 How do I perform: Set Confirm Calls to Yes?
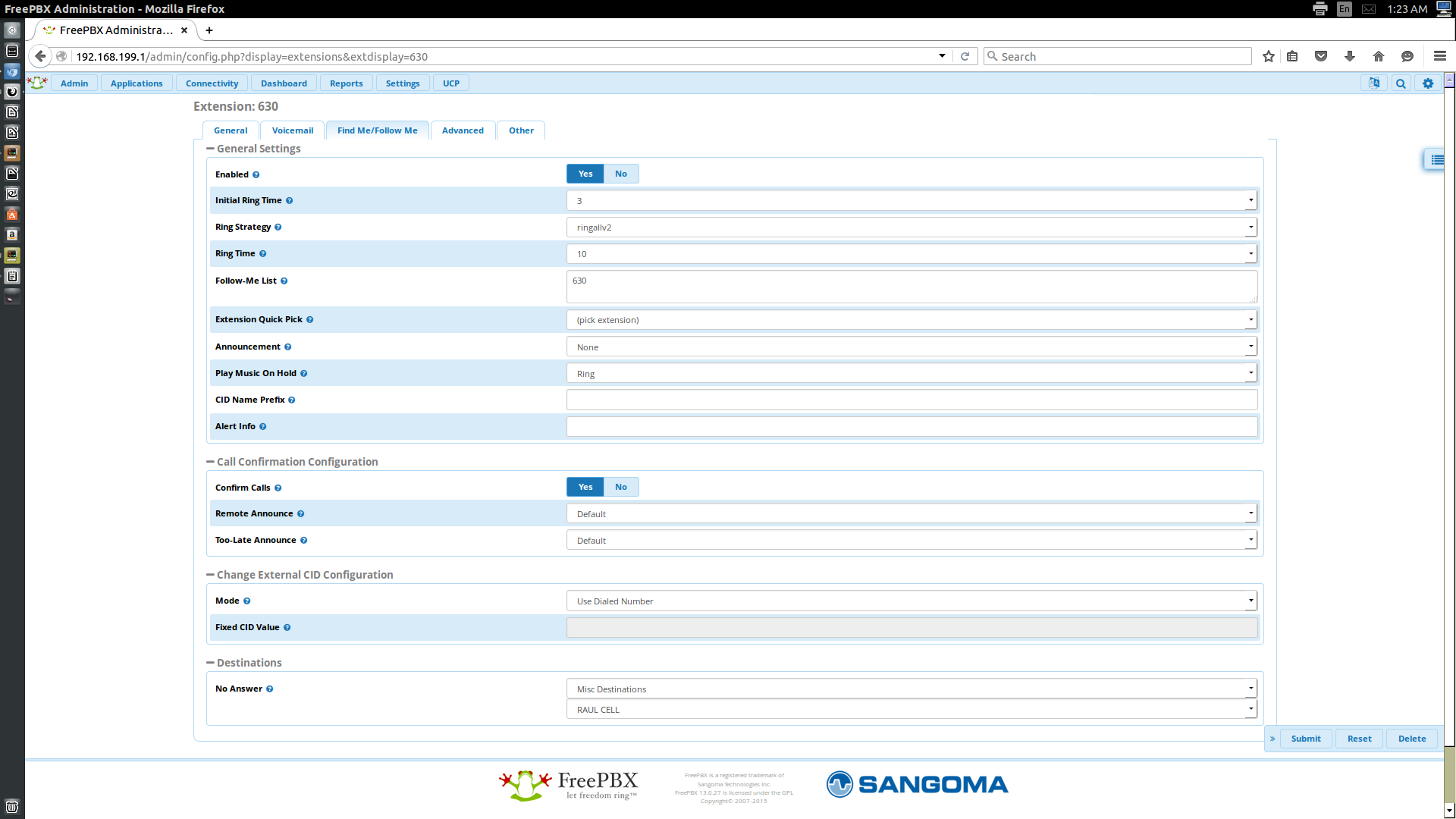point(585,487)
